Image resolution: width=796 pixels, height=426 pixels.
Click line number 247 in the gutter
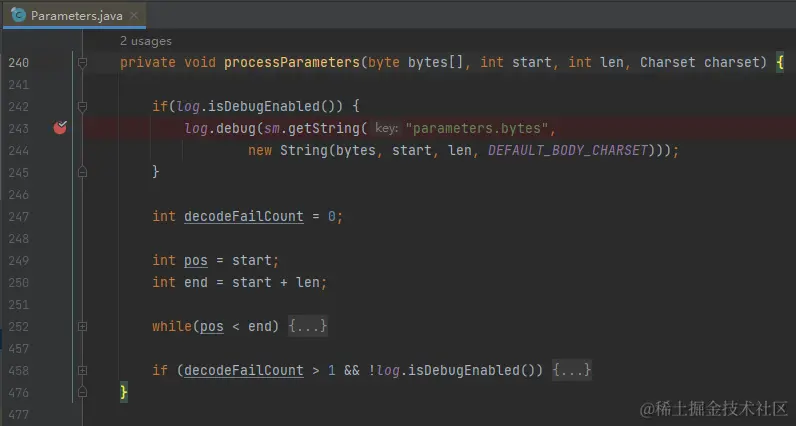coord(19,217)
